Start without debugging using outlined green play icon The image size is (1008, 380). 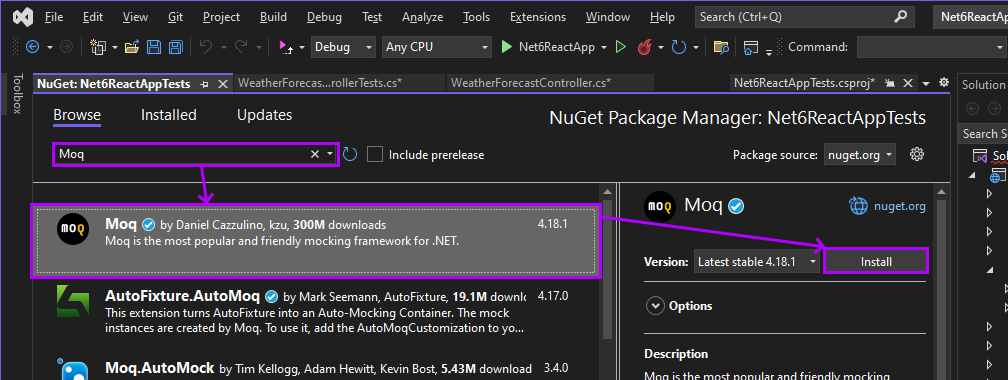click(x=620, y=47)
